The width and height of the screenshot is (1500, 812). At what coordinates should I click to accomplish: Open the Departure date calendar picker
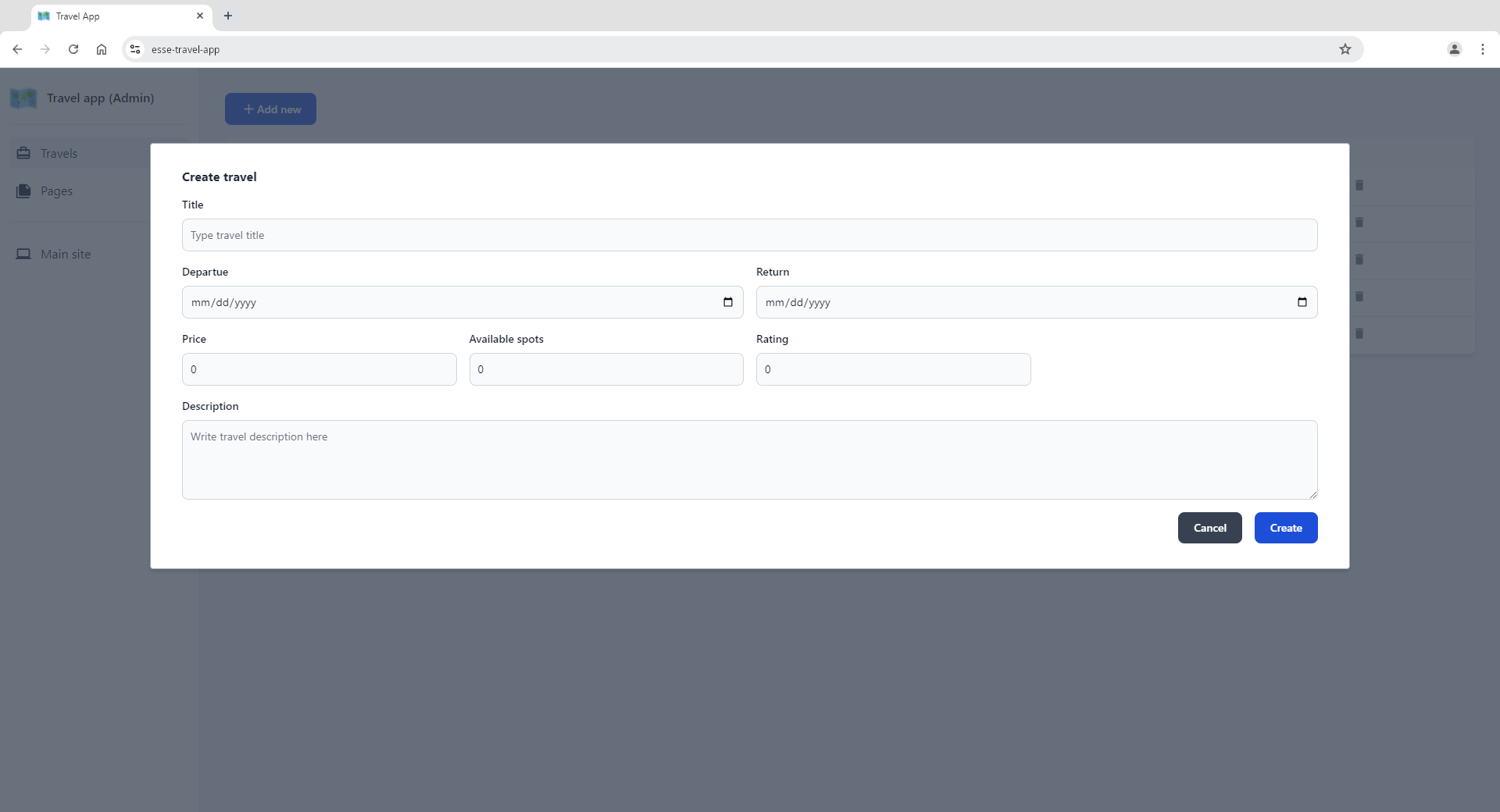point(727,302)
